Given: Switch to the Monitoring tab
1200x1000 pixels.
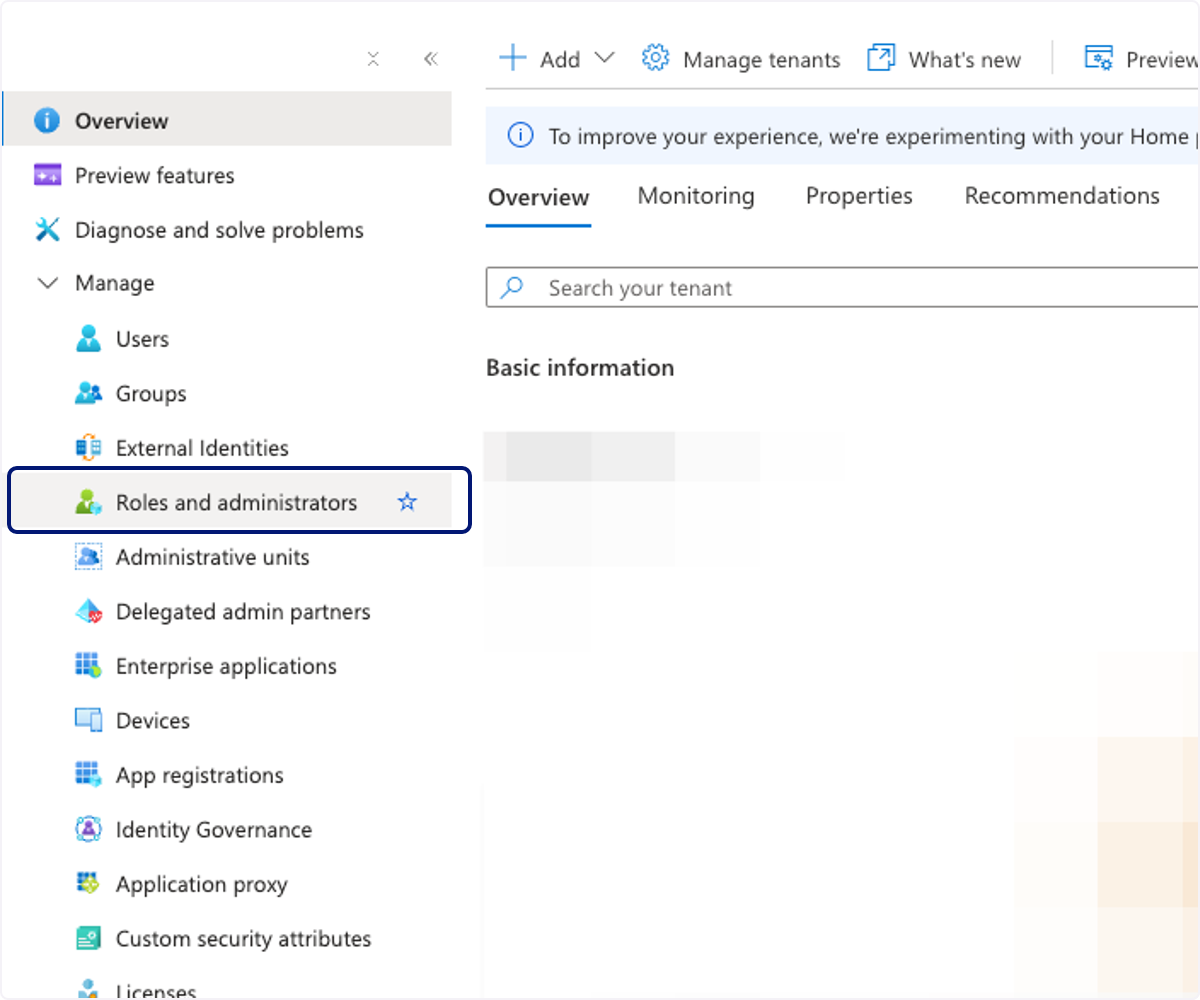Looking at the screenshot, I should [x=696, y=196].
